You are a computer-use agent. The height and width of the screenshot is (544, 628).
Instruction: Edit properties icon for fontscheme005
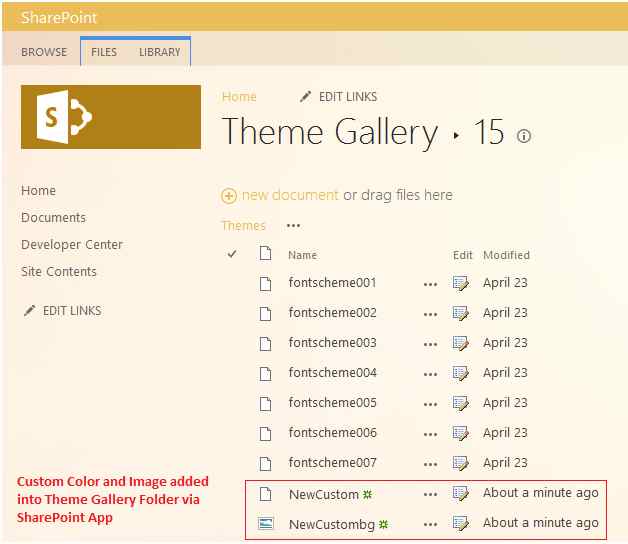pos(461,404)
